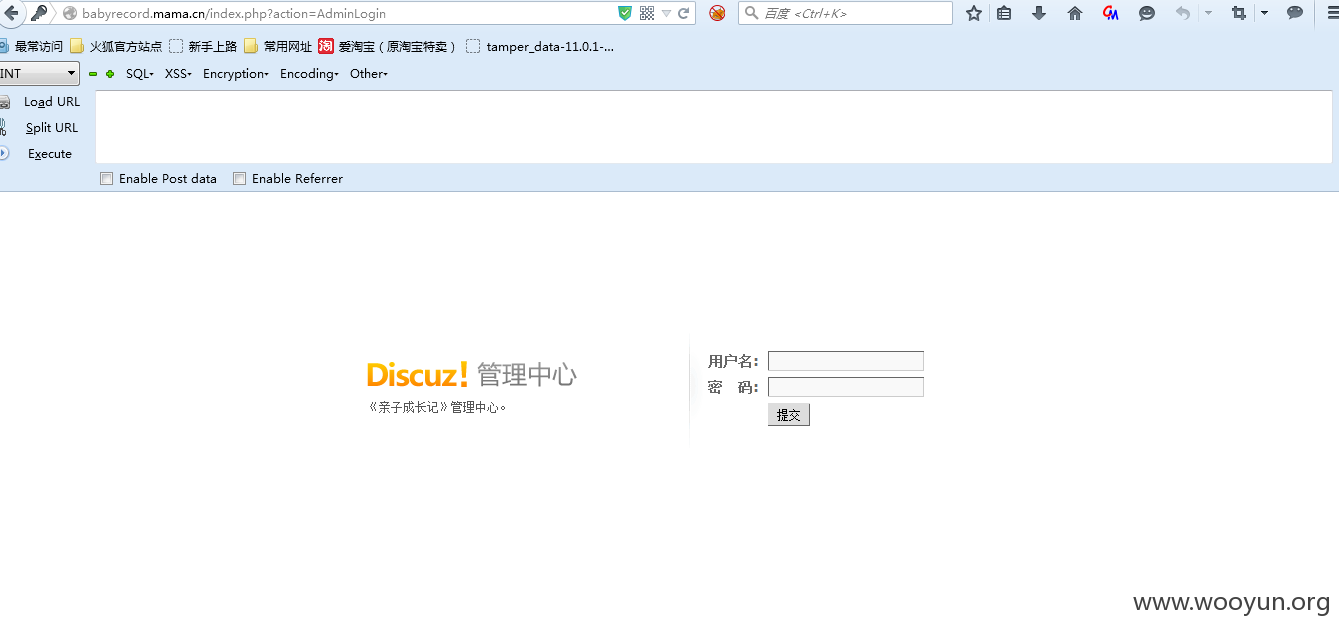The image size is (1339, 631).
Task: Open tamper_data-11.0.1 bookmark
Action: point(540,46)
